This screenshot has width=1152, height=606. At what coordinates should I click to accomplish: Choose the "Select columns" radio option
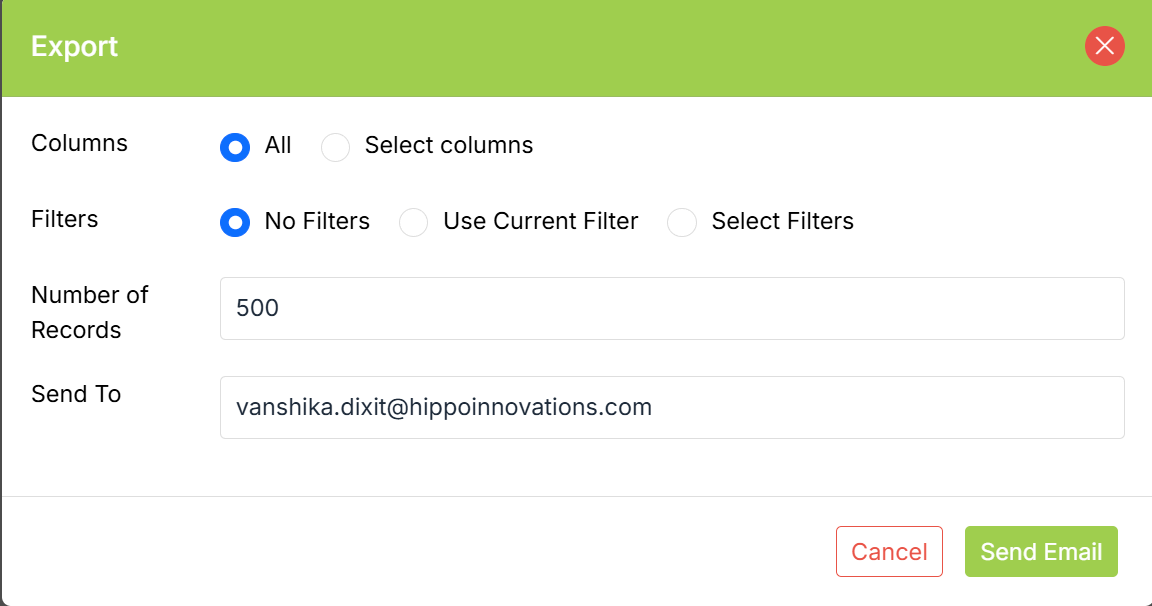[x=335, y=147]
